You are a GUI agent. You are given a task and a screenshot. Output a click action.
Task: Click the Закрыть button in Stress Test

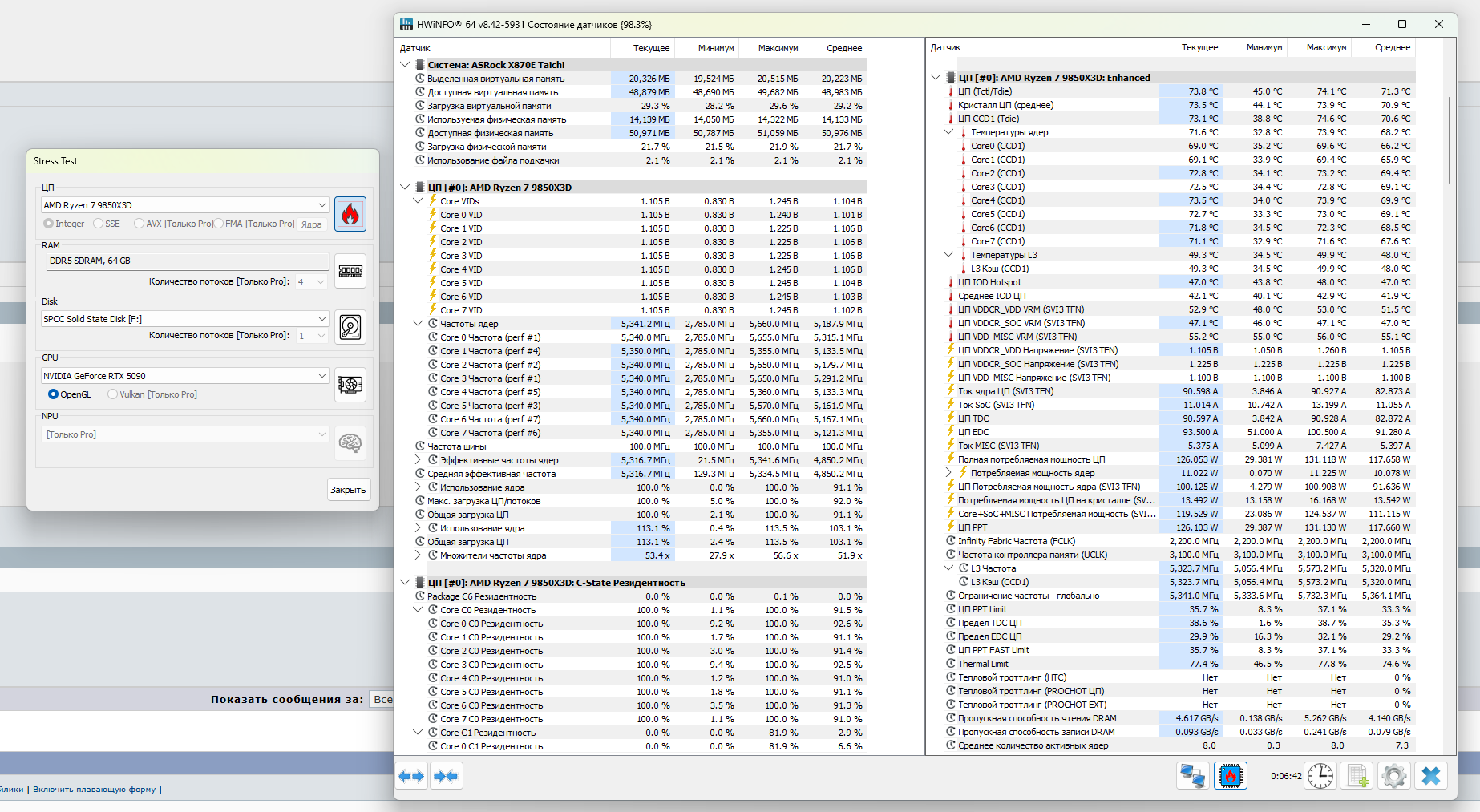(348, 490)
